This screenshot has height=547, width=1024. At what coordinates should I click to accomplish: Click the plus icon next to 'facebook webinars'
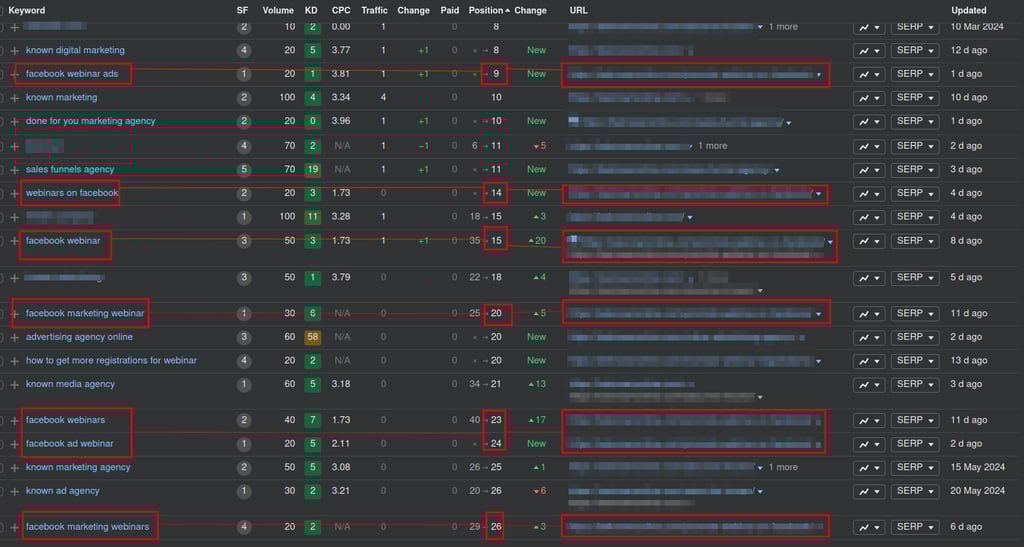14,421
